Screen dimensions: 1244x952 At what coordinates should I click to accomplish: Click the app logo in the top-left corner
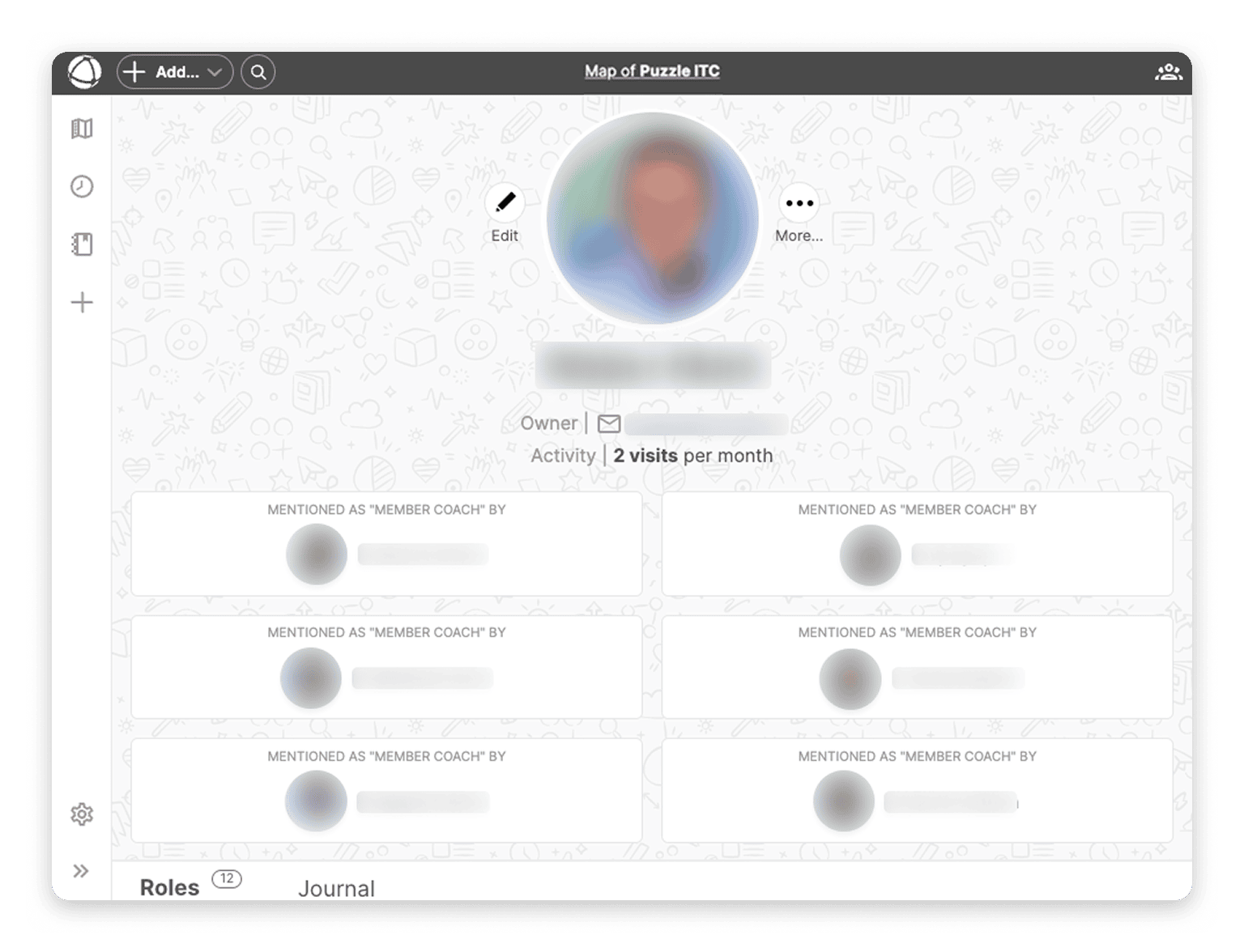coord(87,70)
